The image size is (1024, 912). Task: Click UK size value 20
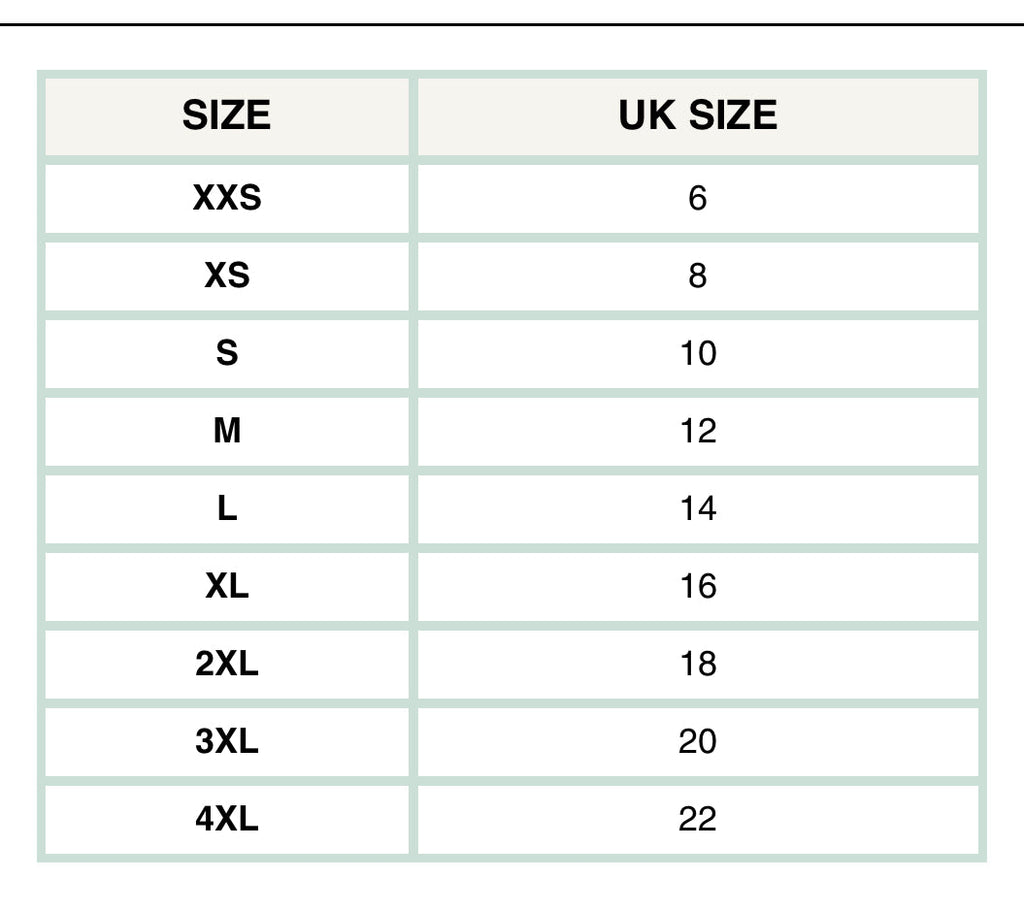tap(697, 742)
